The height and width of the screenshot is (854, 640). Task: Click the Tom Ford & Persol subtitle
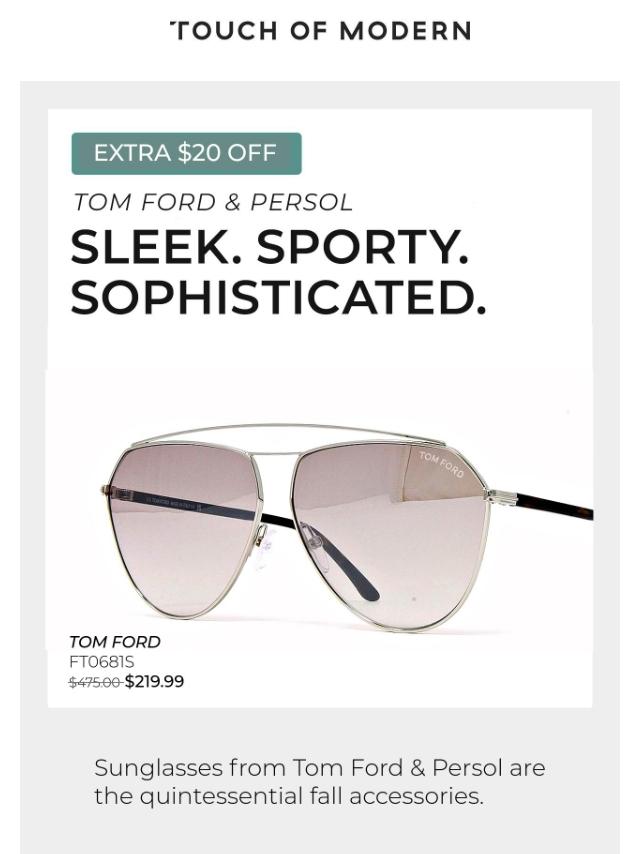(x=213, y=203)
